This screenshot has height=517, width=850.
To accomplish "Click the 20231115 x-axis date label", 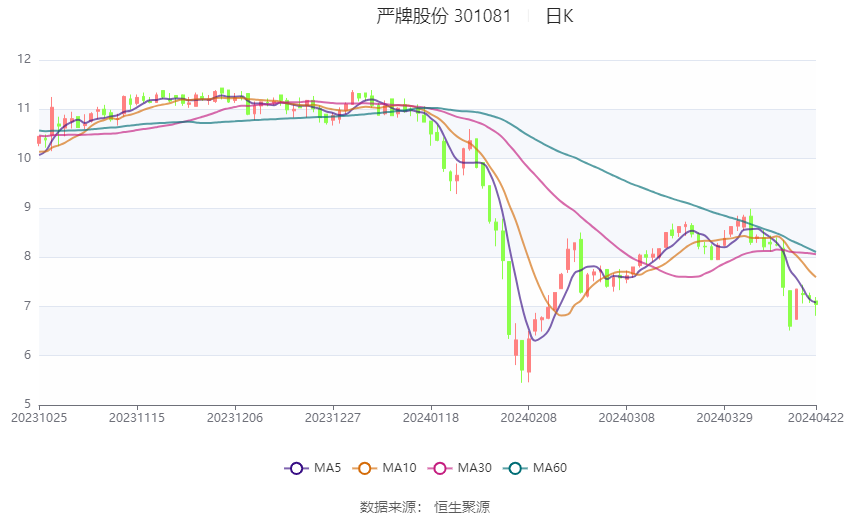I will (137, 417).
